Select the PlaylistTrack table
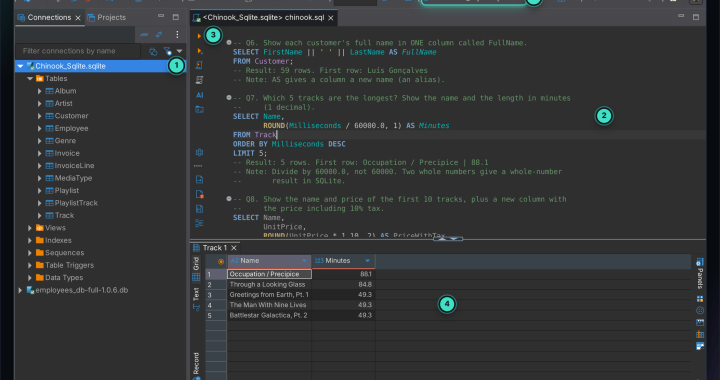The image size is (720, 380). pyautogui.click(x=76, y=203)
